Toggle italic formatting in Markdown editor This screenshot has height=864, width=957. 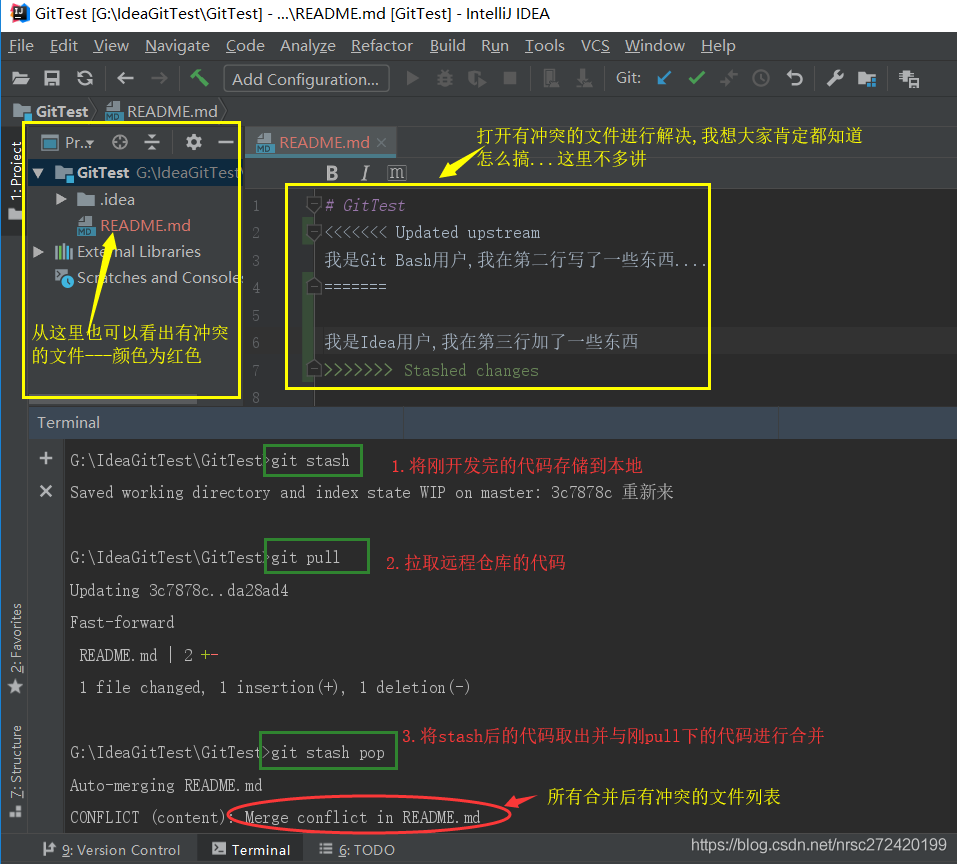(x=365, y=173)
